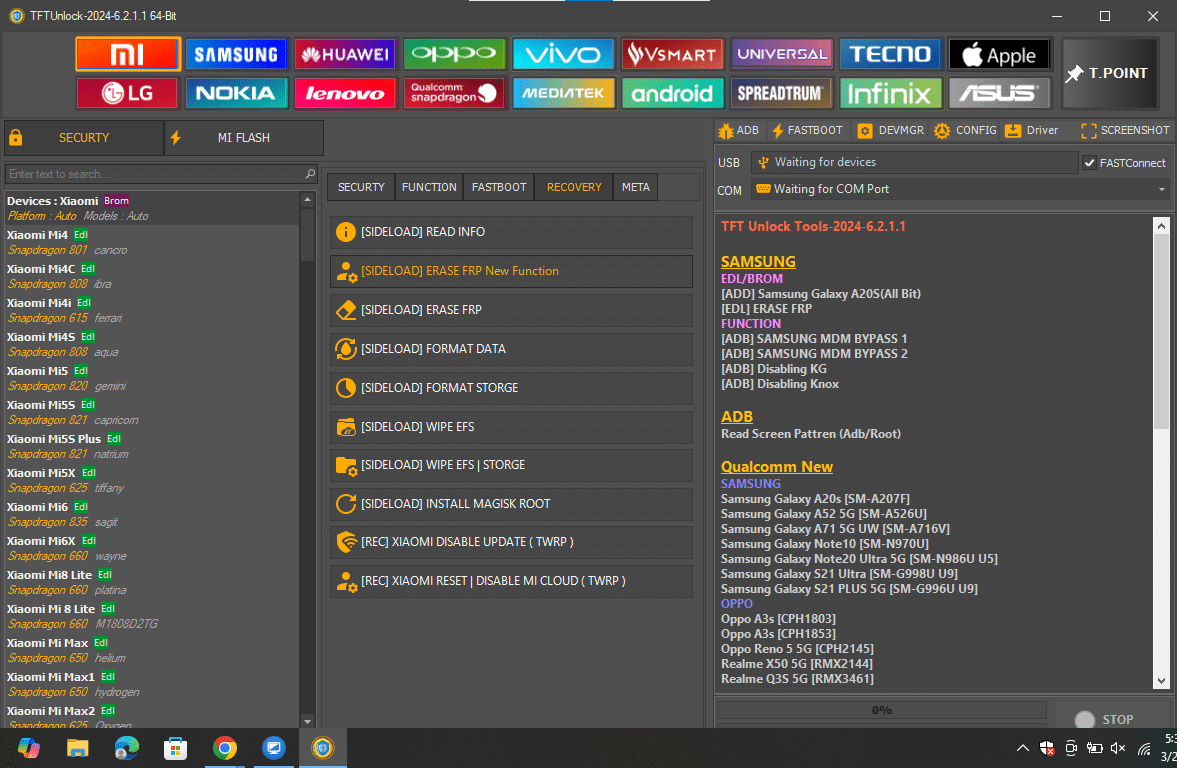Open Google Chrome from taskbar
This screenshot has height=768, width=1177.
coord(224,747)
